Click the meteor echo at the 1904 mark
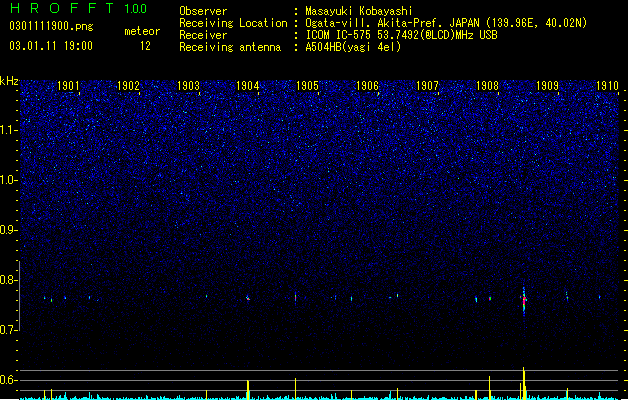 248,298
